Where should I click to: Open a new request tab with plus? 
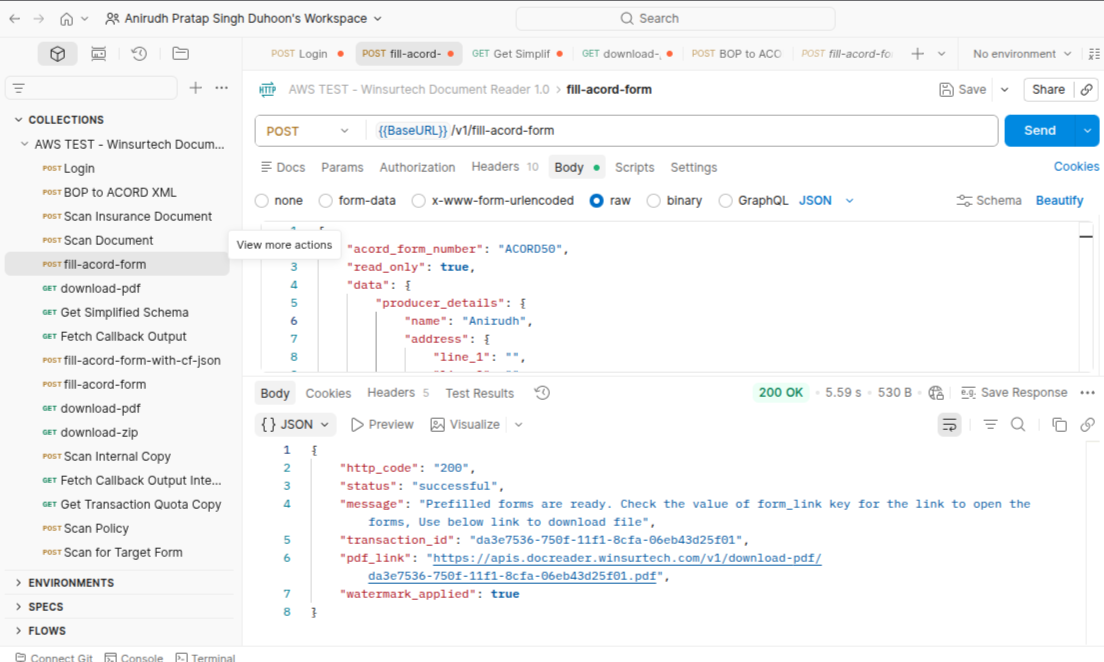917,54
